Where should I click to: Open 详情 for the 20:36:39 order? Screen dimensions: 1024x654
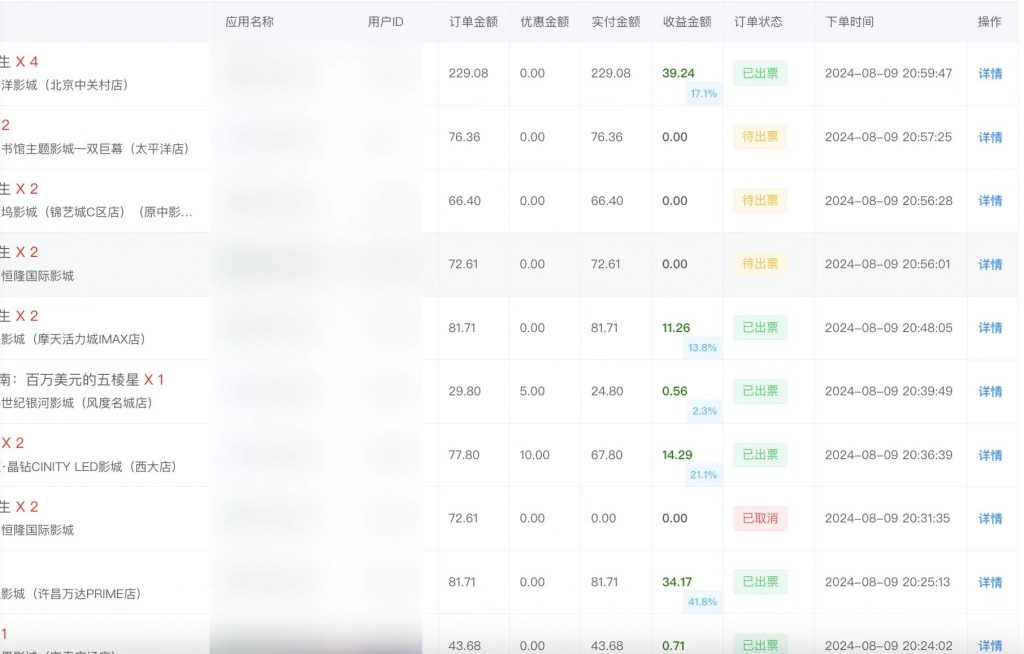point(989,455)
